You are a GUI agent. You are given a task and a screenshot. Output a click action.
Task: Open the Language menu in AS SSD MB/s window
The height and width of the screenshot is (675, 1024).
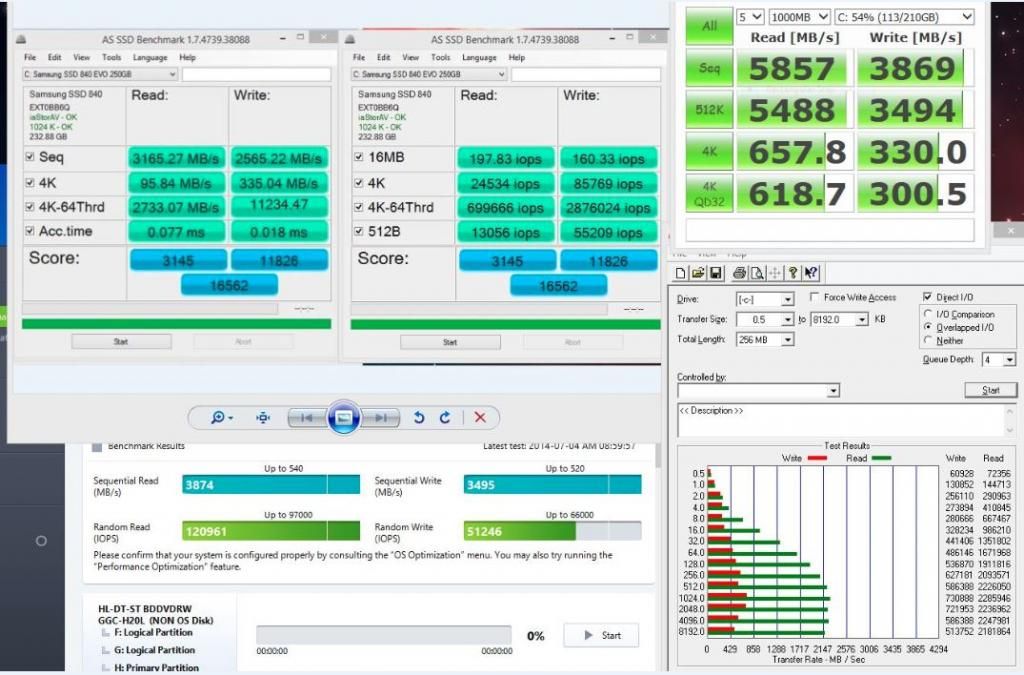point(150,57)
